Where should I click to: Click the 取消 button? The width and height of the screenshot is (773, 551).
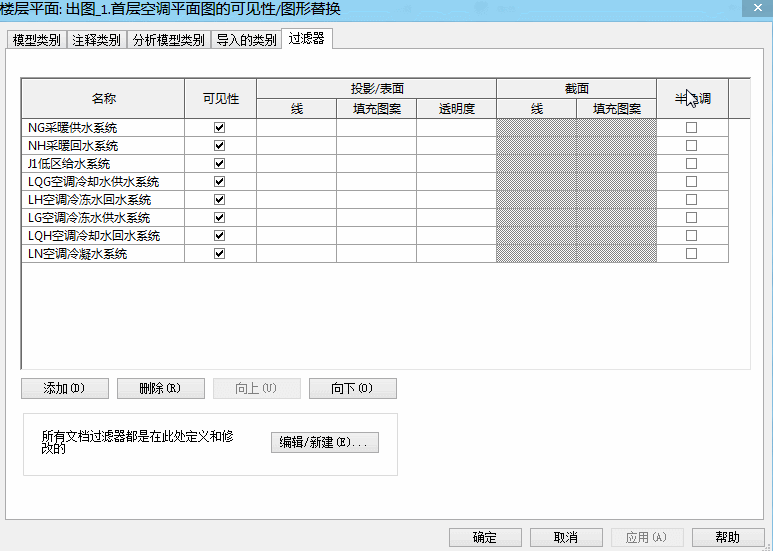click(x=566, y=537)
